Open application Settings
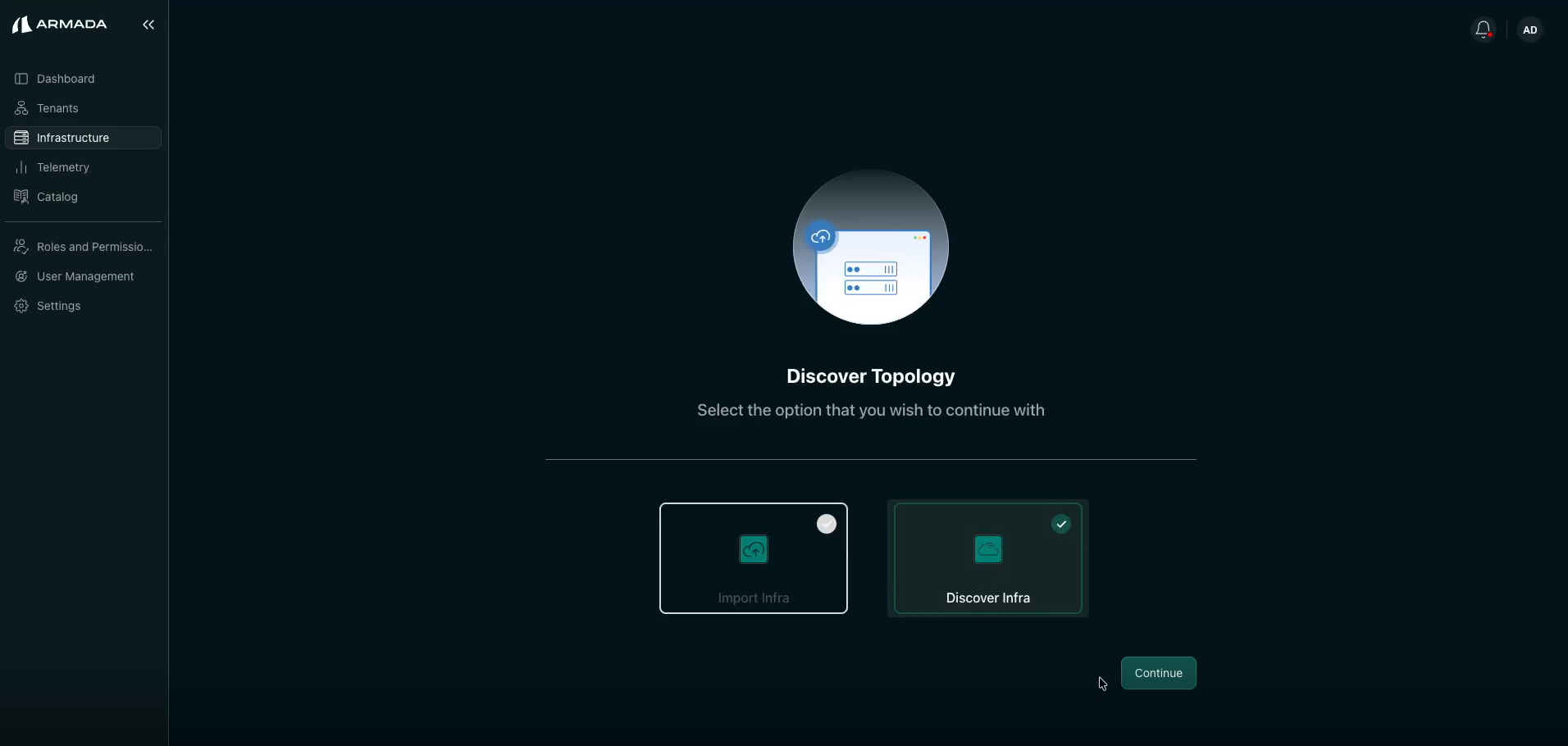 [58, 306]
